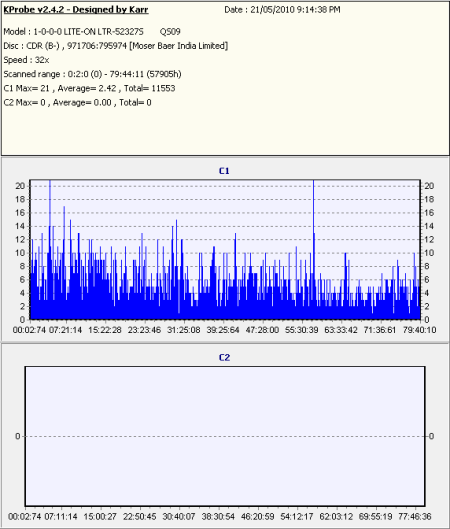The height and width of the screenshot is (529, 450).
Task: Click the C1 chart title
Action: [224, 171]
